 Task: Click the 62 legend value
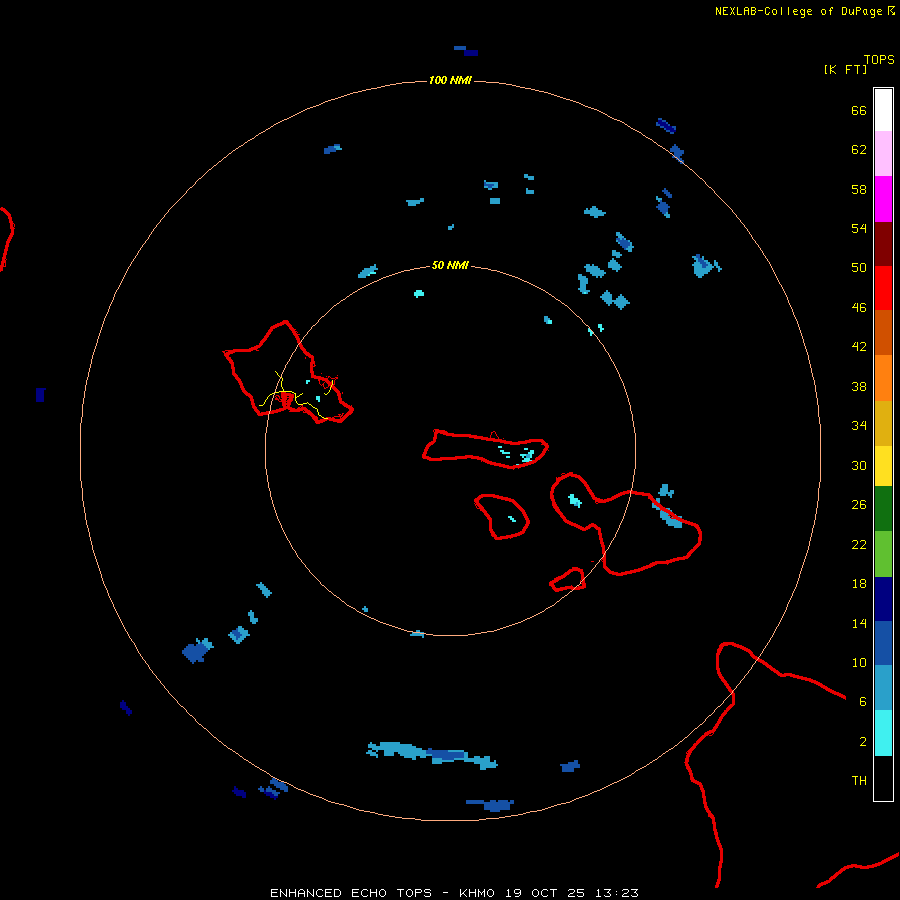click(859, 150)
